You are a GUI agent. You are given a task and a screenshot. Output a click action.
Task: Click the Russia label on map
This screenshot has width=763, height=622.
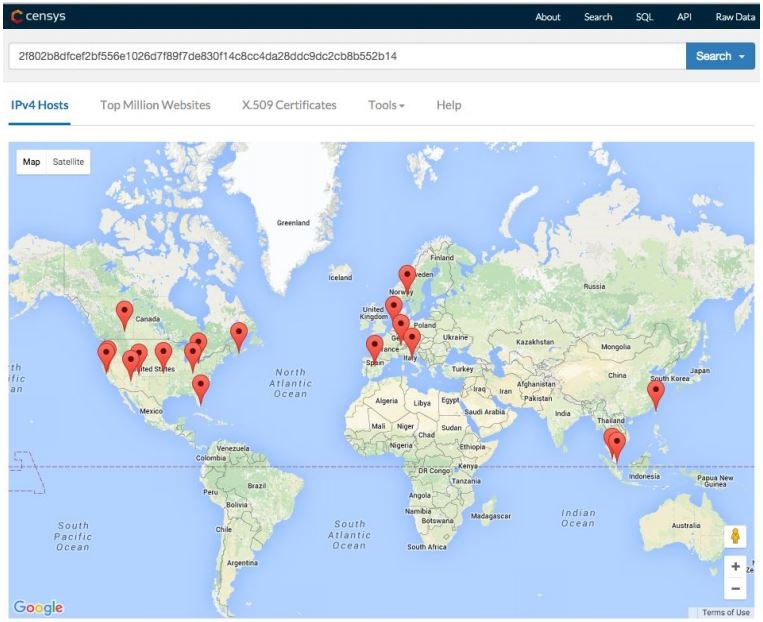(594, 286)
